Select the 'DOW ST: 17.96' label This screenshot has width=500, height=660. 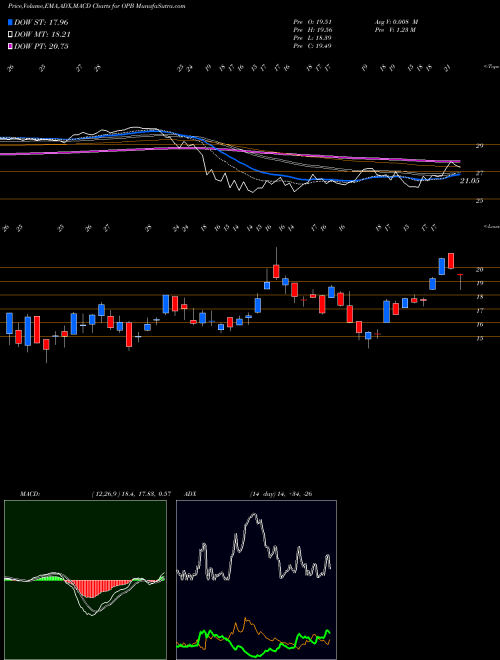[x=41, y=22]
